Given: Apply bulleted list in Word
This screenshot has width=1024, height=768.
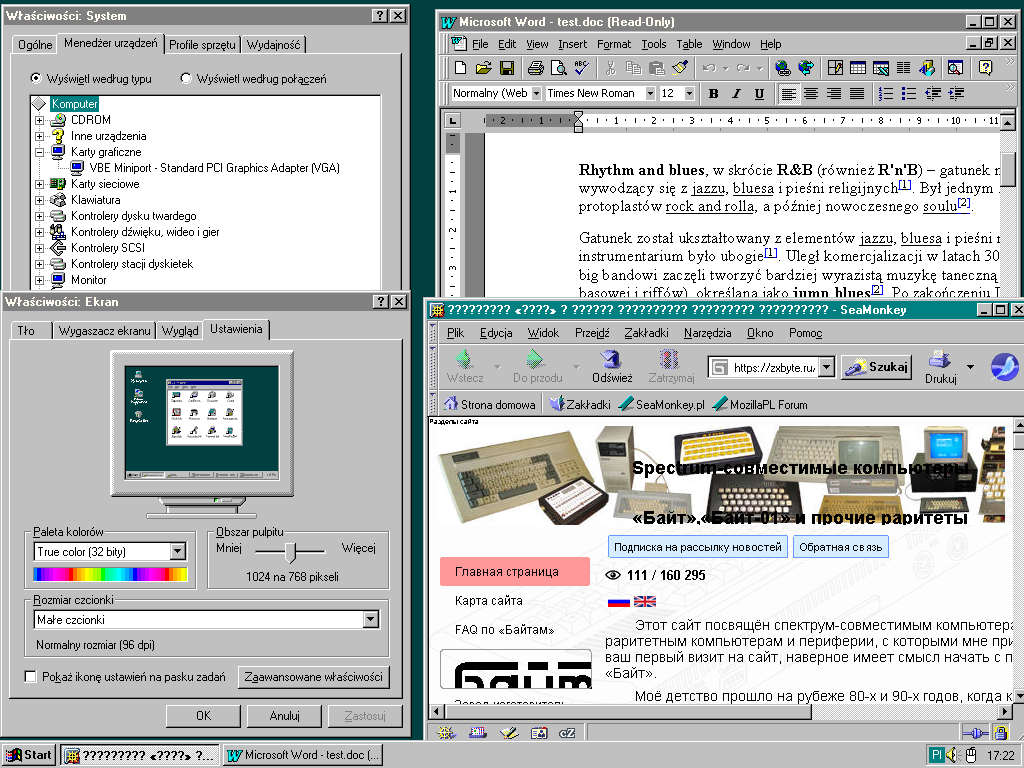Looking at the screenshot, I should point(908,93).
